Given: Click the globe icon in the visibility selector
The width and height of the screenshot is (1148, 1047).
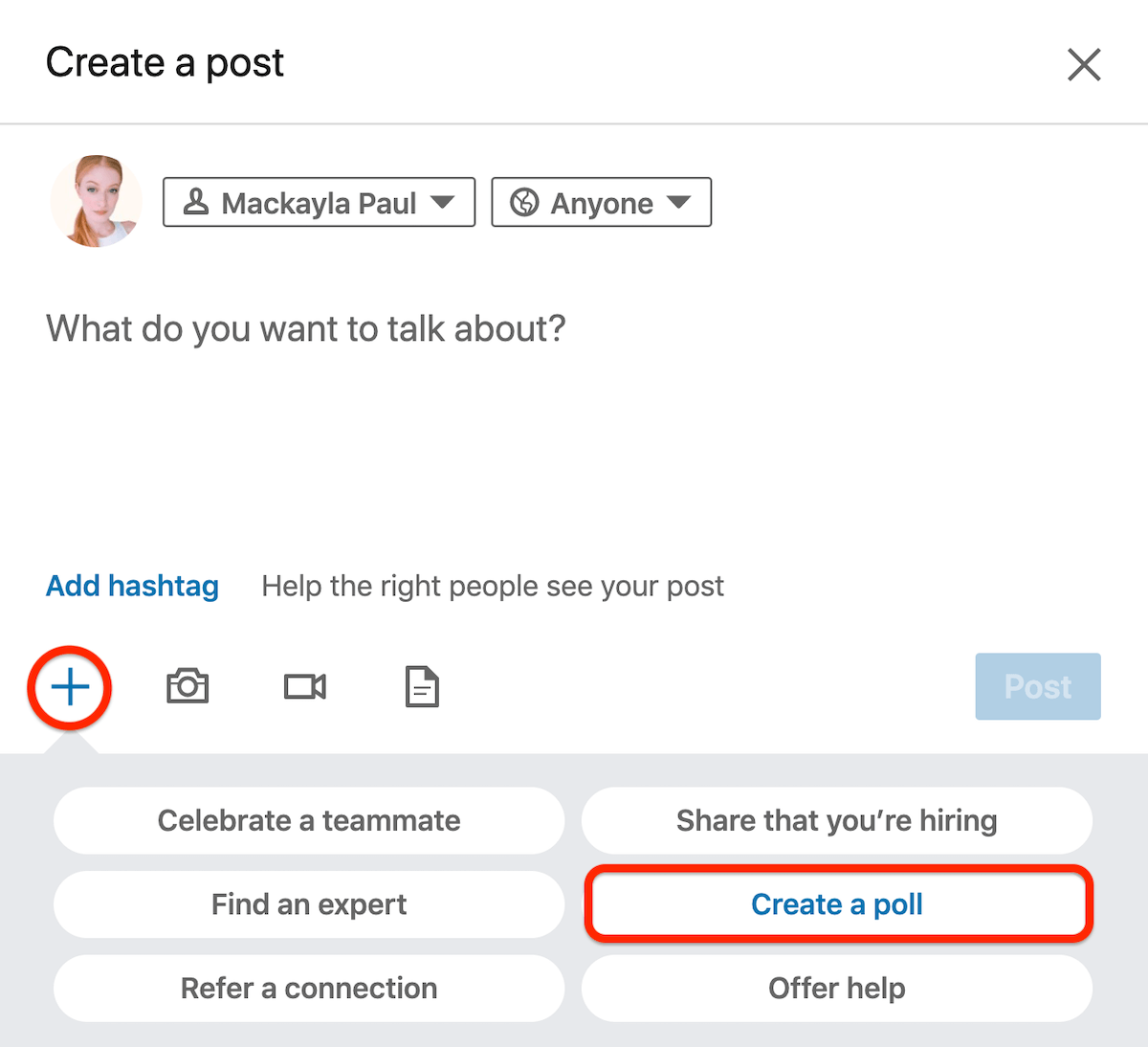Looking at the screenshot, I should click(x=524, y=203).
